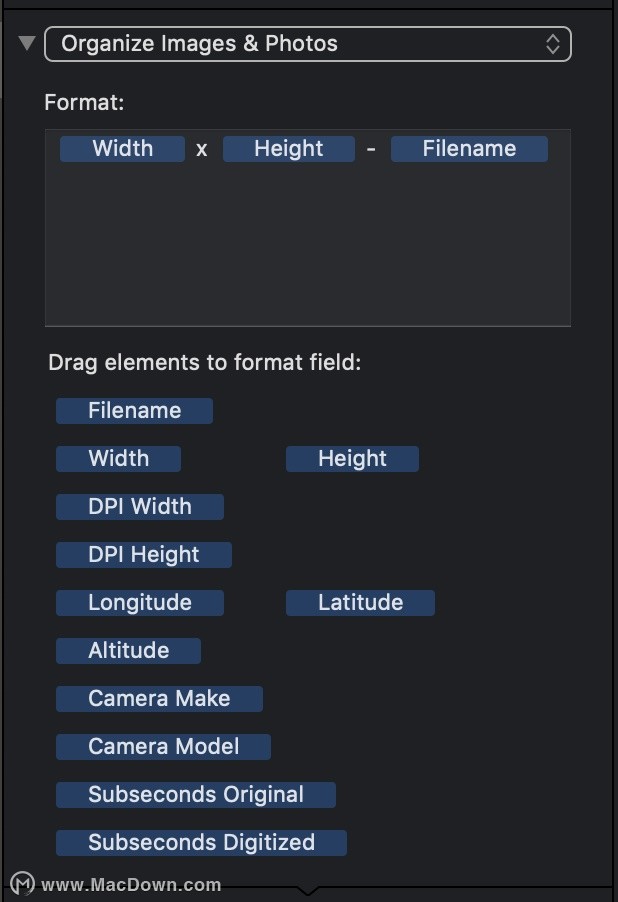Click the Width element in elements list
Screen dimensions: 618x902
point(118,459)
